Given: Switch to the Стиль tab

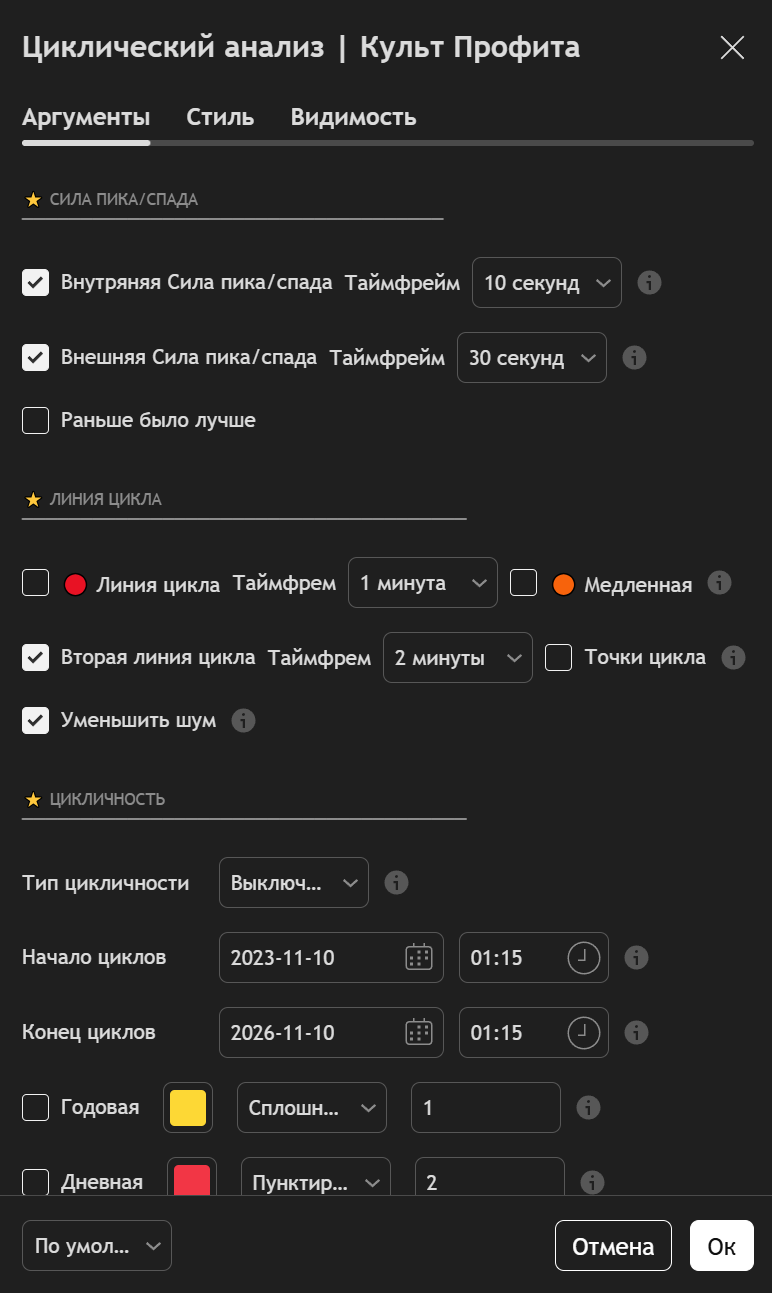Looking at the screenshot, I should coord(220,117).
